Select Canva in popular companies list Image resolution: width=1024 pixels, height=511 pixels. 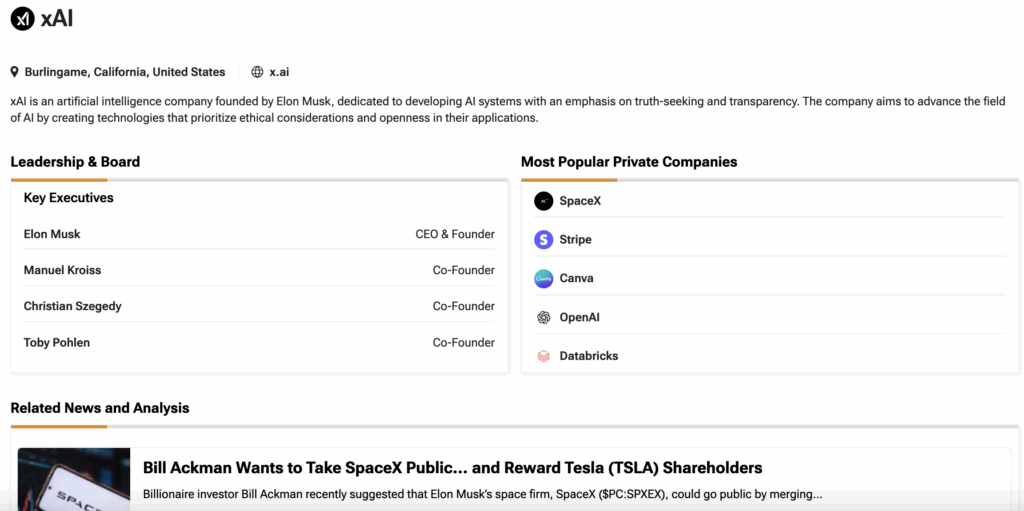pos(576,279)
